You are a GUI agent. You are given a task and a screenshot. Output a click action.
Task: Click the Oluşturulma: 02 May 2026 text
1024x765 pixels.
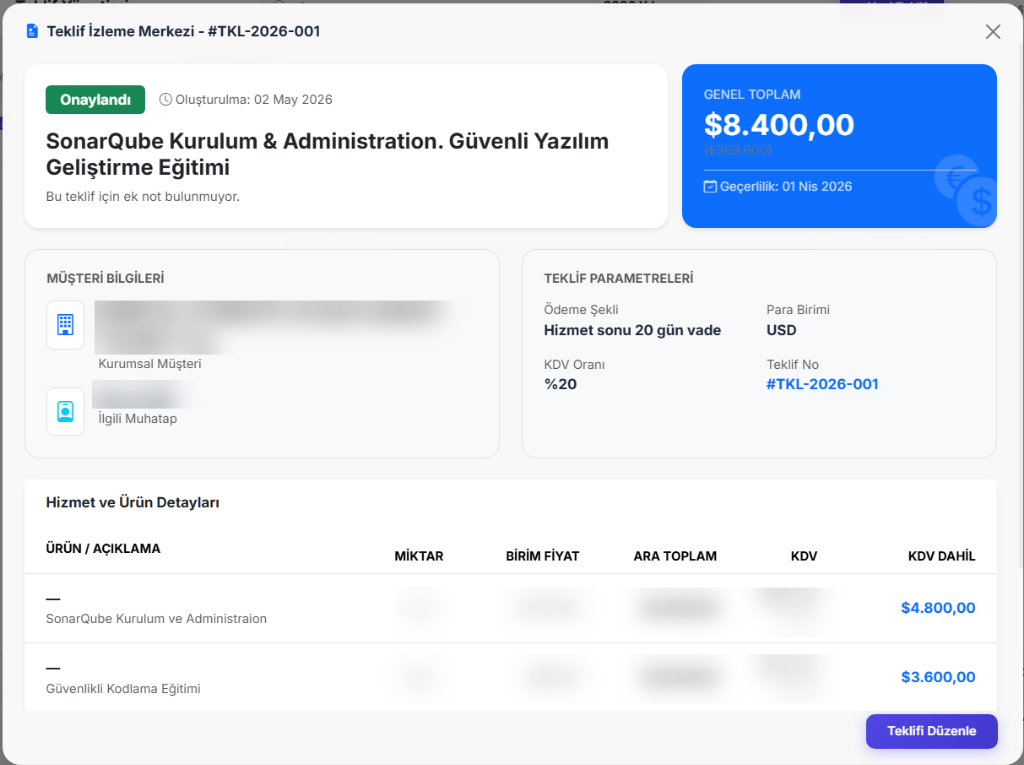point(254,100)
